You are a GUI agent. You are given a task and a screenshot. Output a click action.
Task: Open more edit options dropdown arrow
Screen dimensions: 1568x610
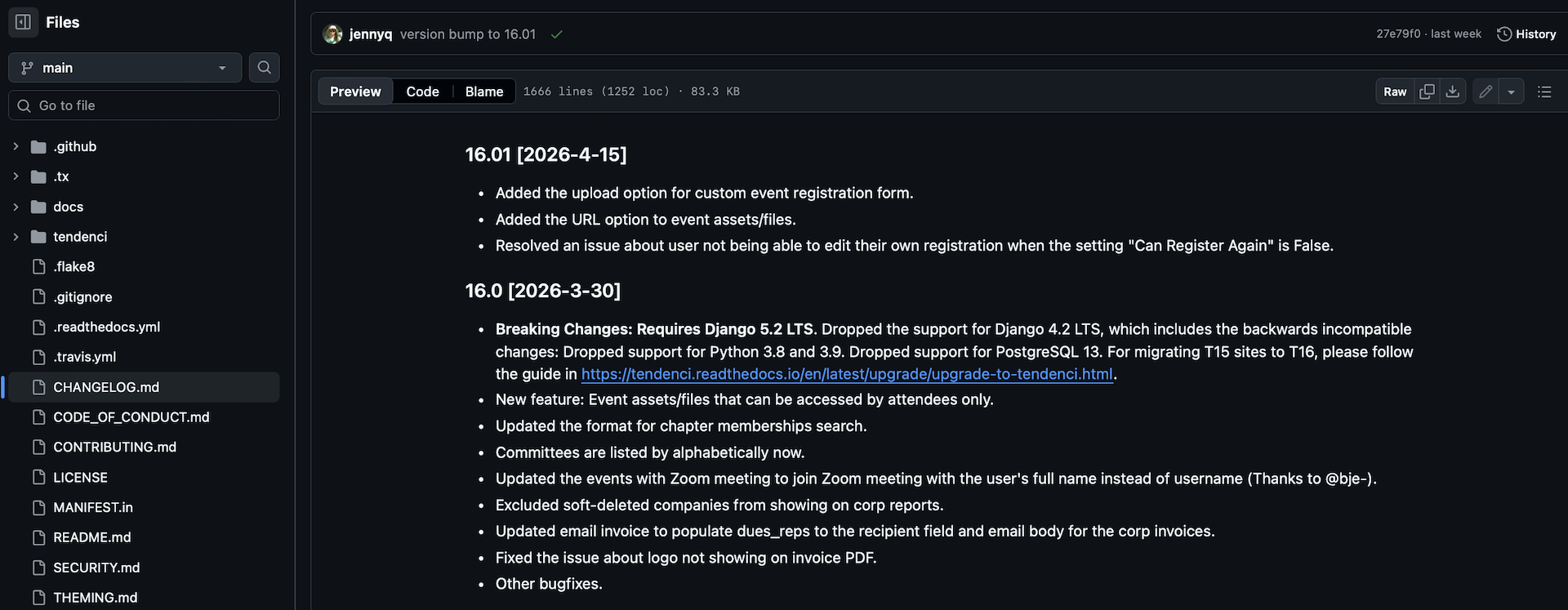(x=1511, y=91)
